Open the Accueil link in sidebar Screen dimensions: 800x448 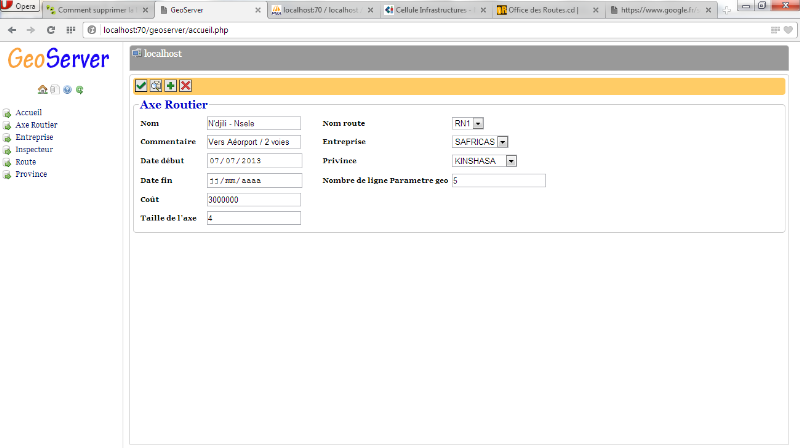pyautogui.click(x=29, y=112)
